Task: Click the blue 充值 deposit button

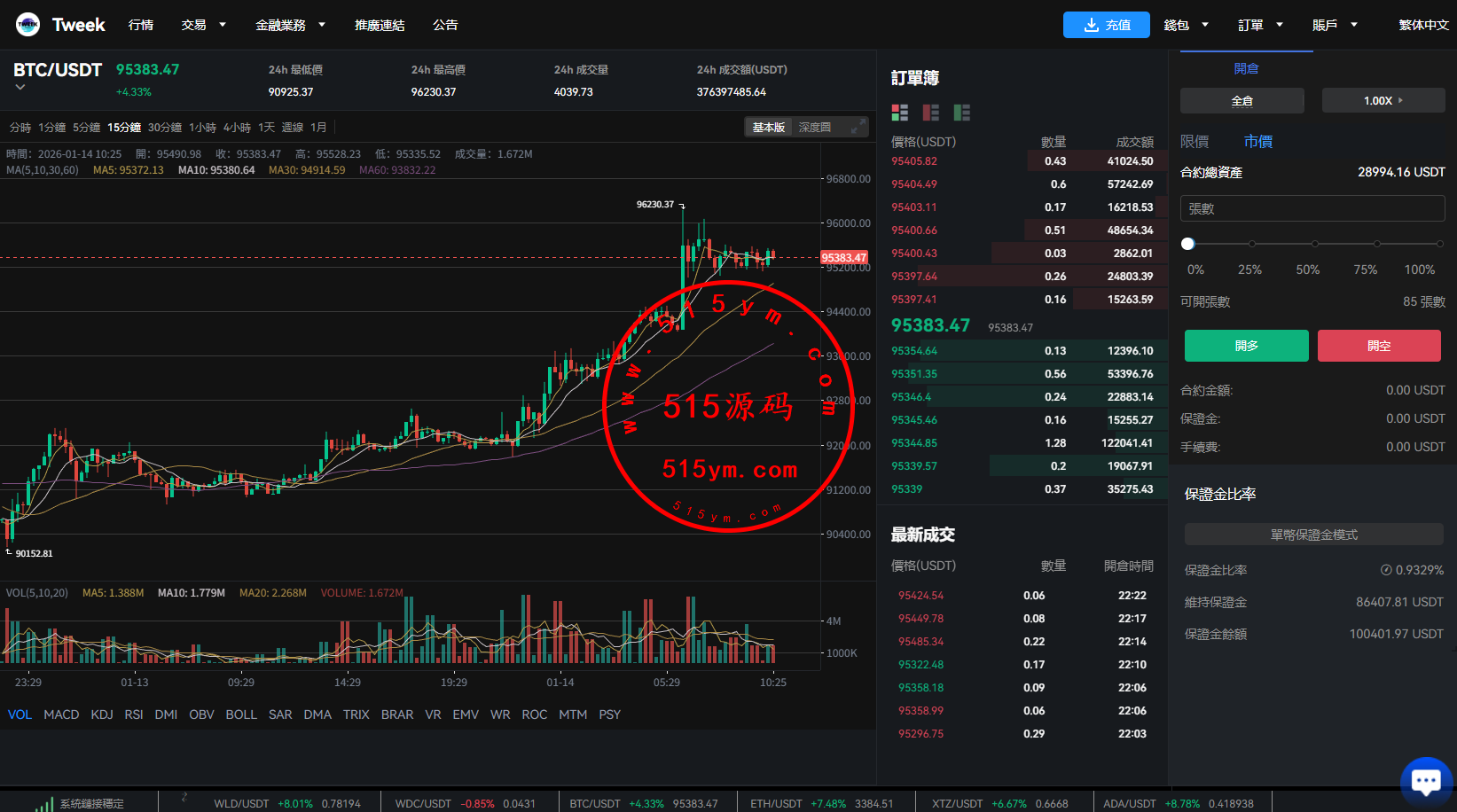Action: (x=1106, y=25)
